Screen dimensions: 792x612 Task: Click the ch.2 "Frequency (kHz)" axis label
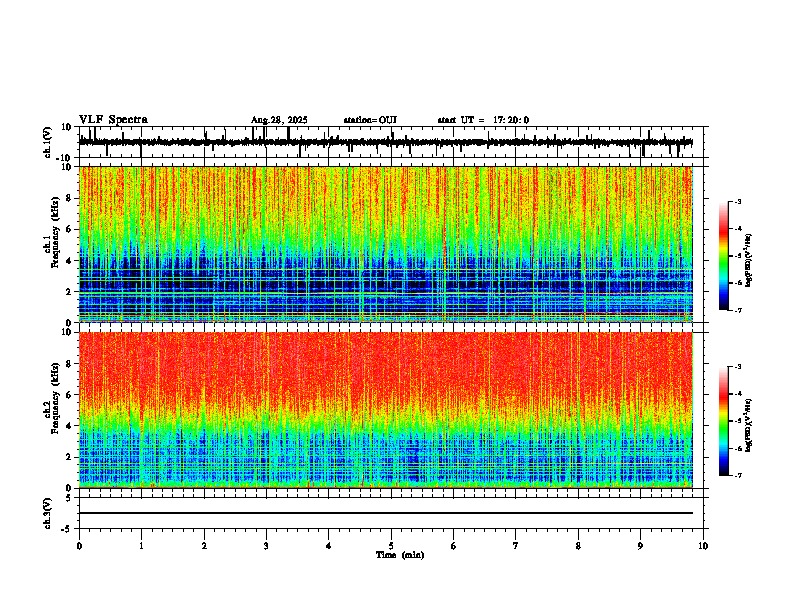click(x=55, y=398)
